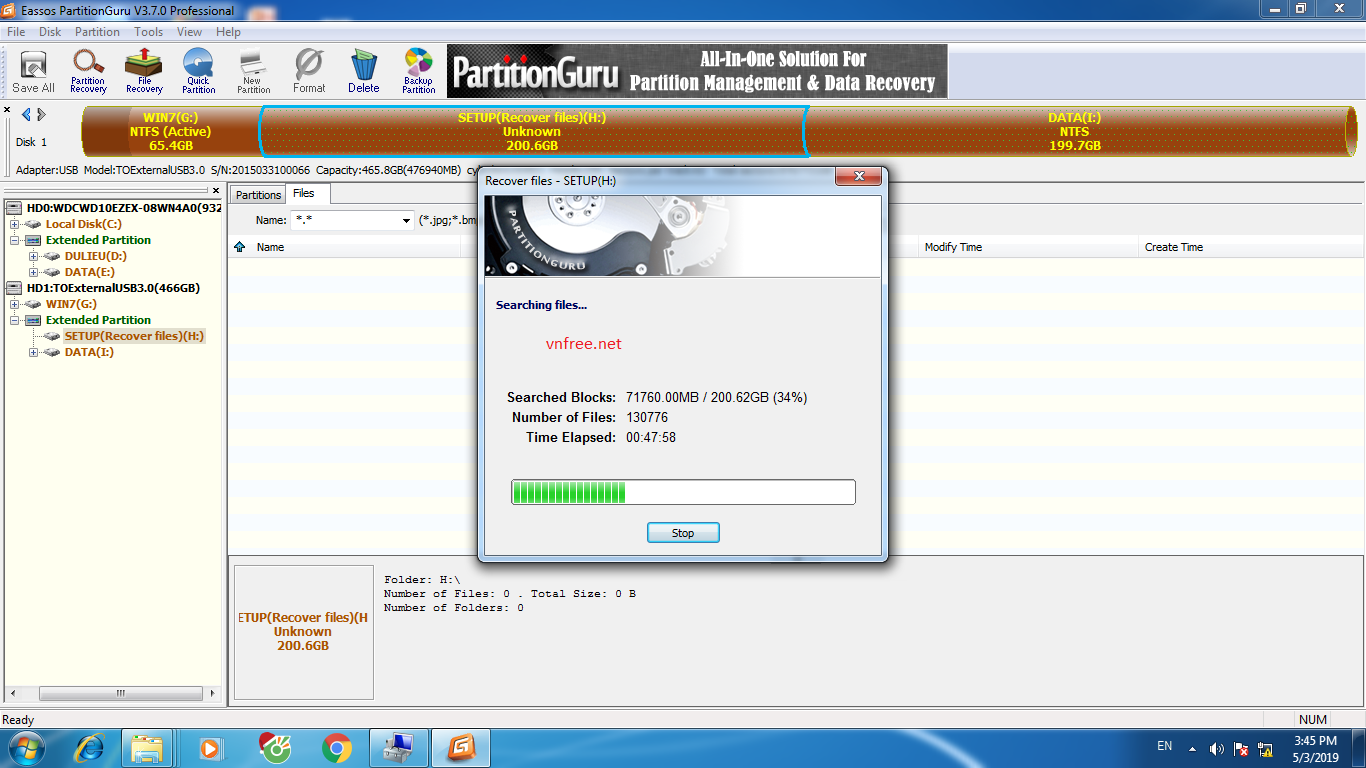Launch the File Recovery tool
Screen dimensions: 1366x768
pyautogui.click(x=144, y=72)
